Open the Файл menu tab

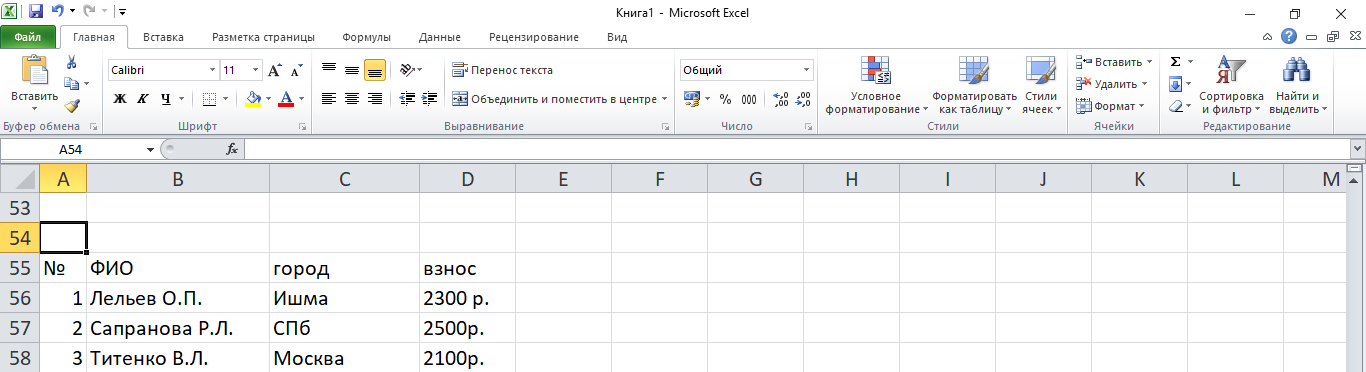[x=27, y=37]
